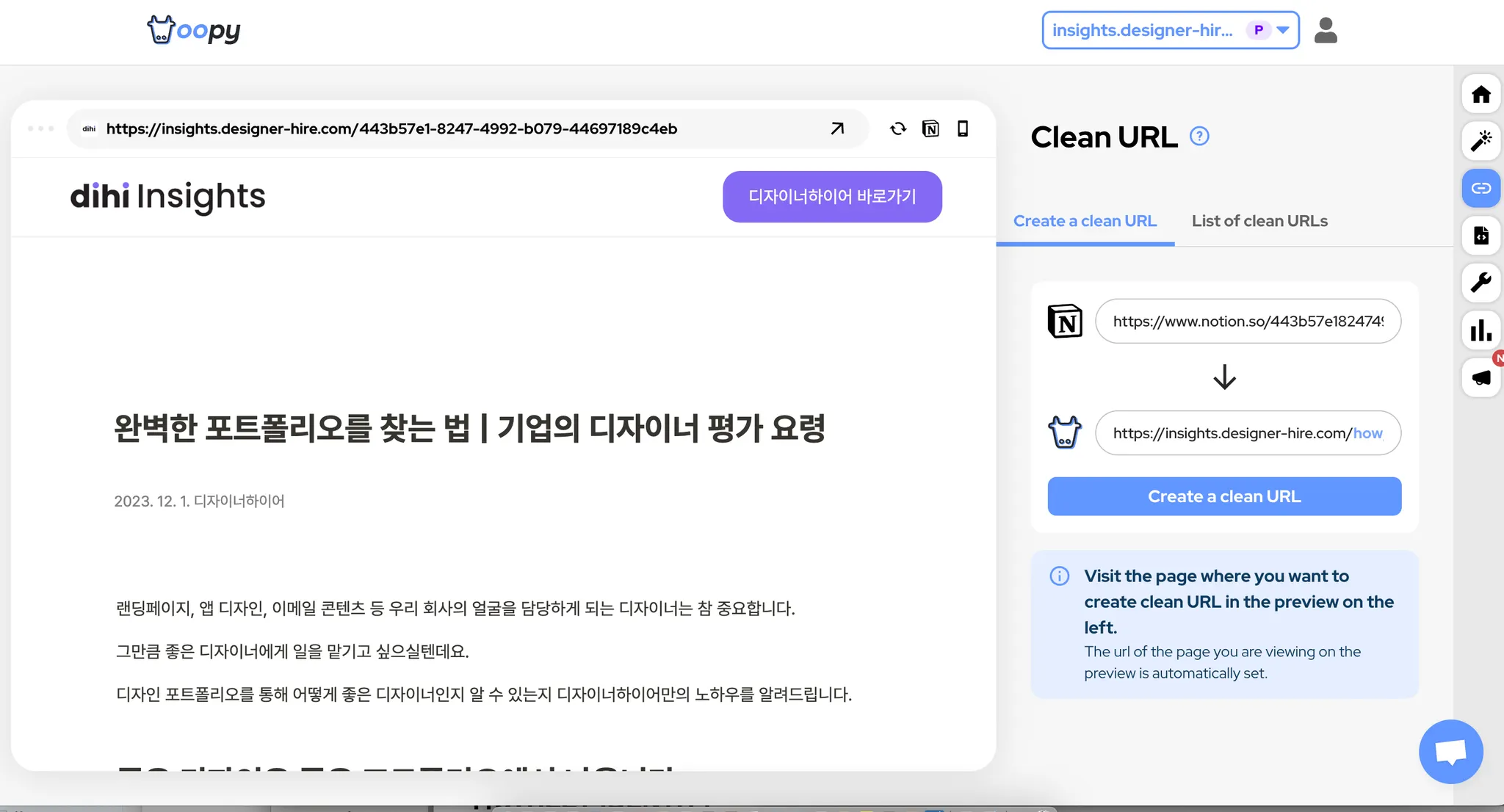Switch to List of clean URLs tab

[x=1259, y=221]
